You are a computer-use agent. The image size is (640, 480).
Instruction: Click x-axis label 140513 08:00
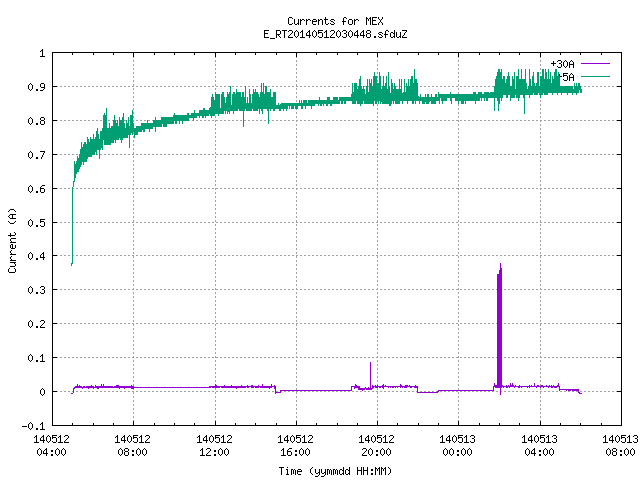[620, 445]
